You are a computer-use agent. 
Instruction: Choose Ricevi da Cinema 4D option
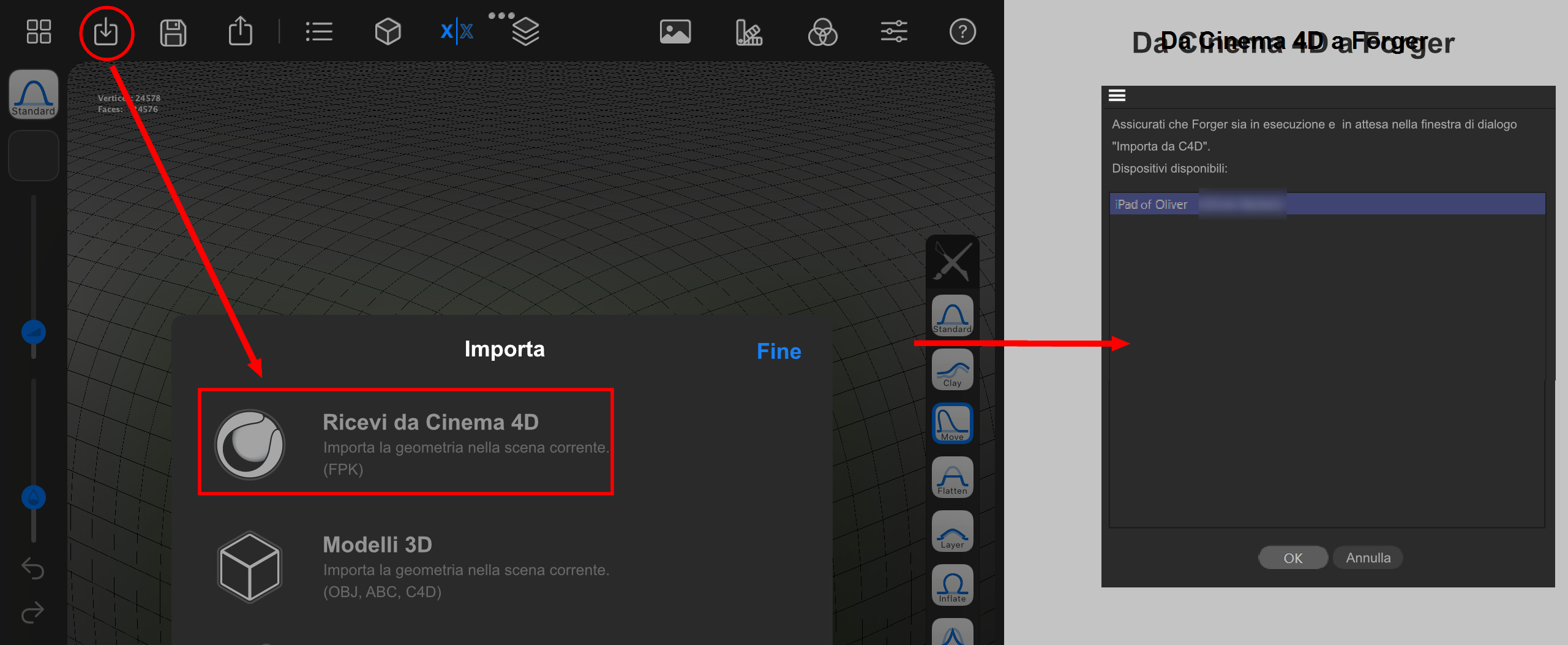click(x=406, y=442)
